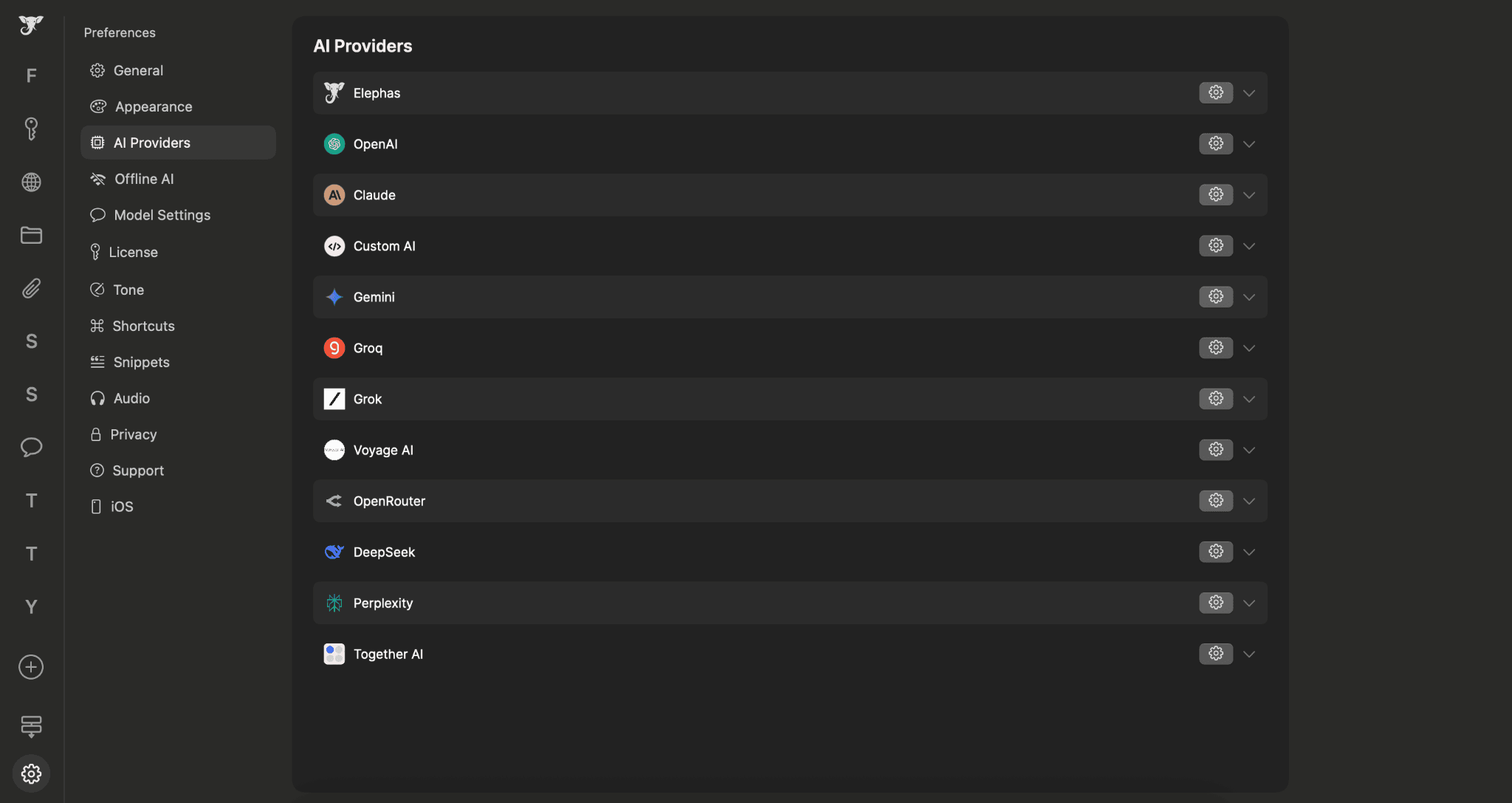This screenshot has width=1512, height=803.
Task: Open the settings gear at the sidebar bottom
Action: 31,773
